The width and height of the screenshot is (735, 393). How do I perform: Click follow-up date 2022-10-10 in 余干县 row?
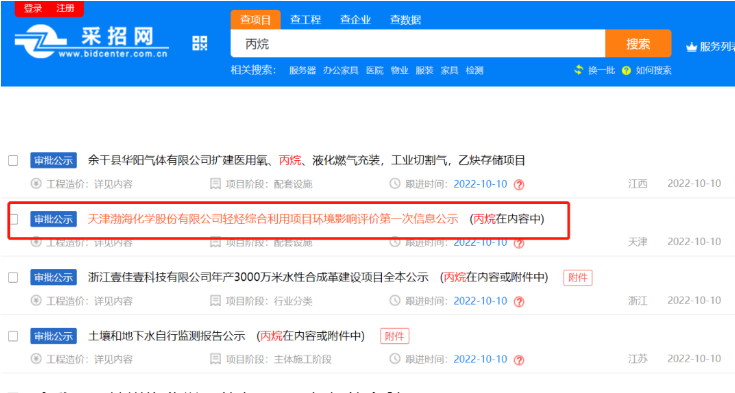[x=480, y=184]
